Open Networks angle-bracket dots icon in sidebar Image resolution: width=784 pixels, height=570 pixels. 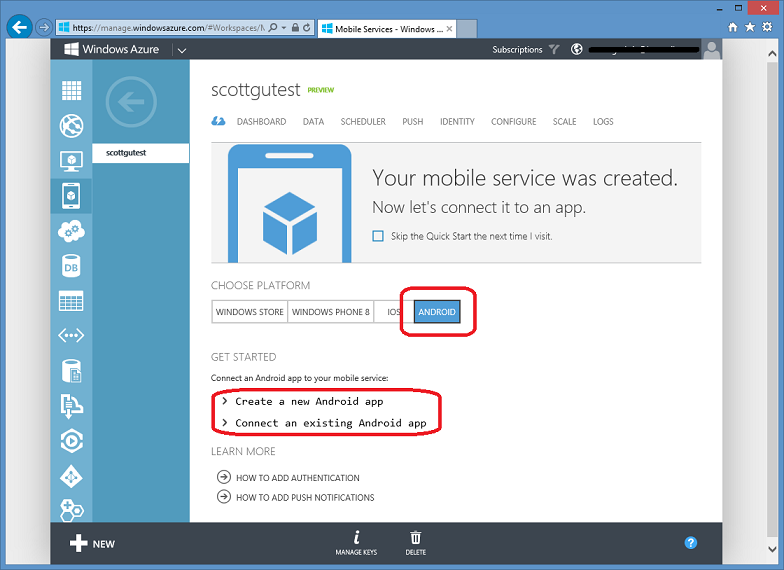coord(71,336)
